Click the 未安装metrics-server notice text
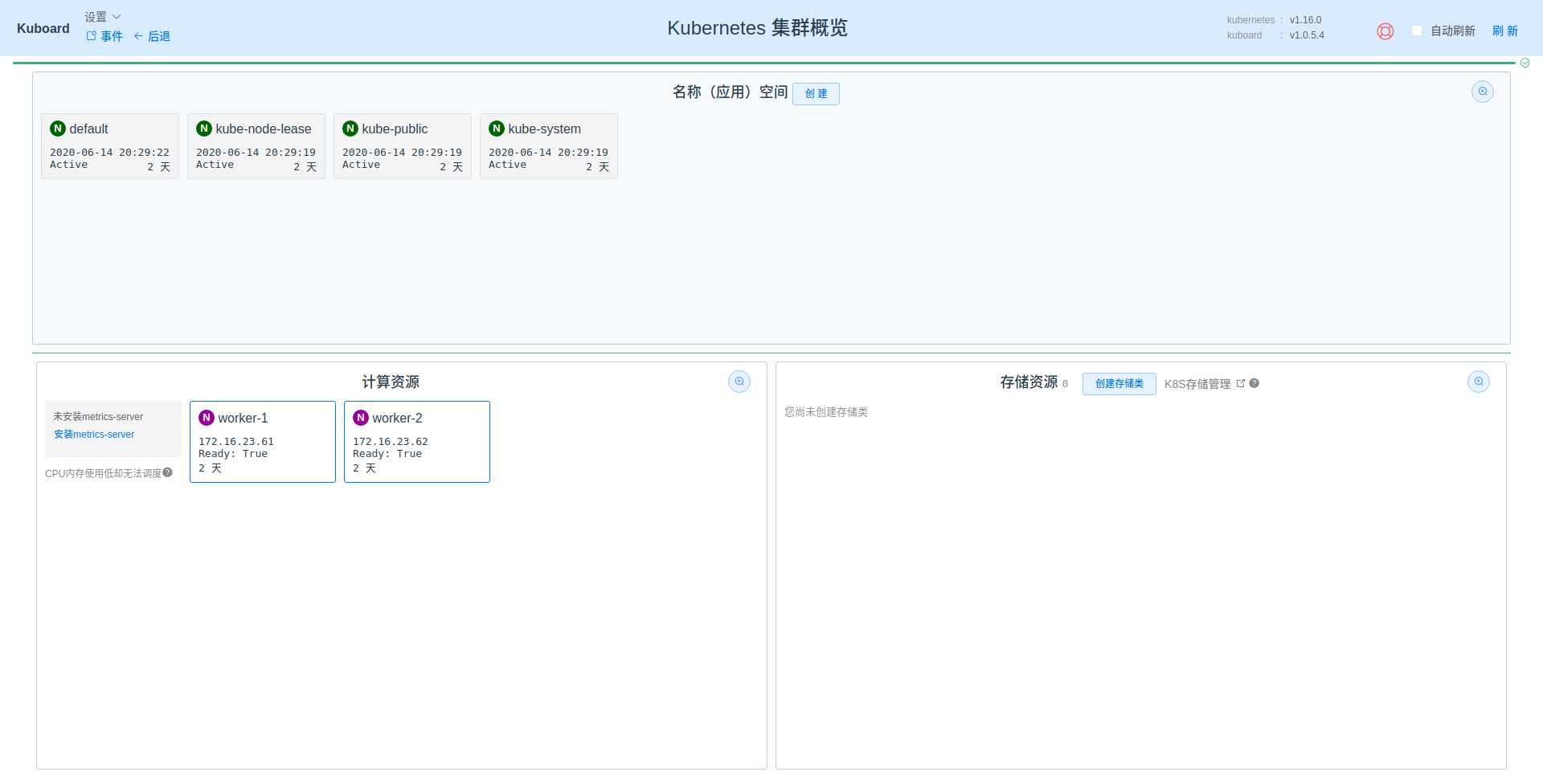Viewport: 1543px width, 784px height. click(x=98, y=417)
